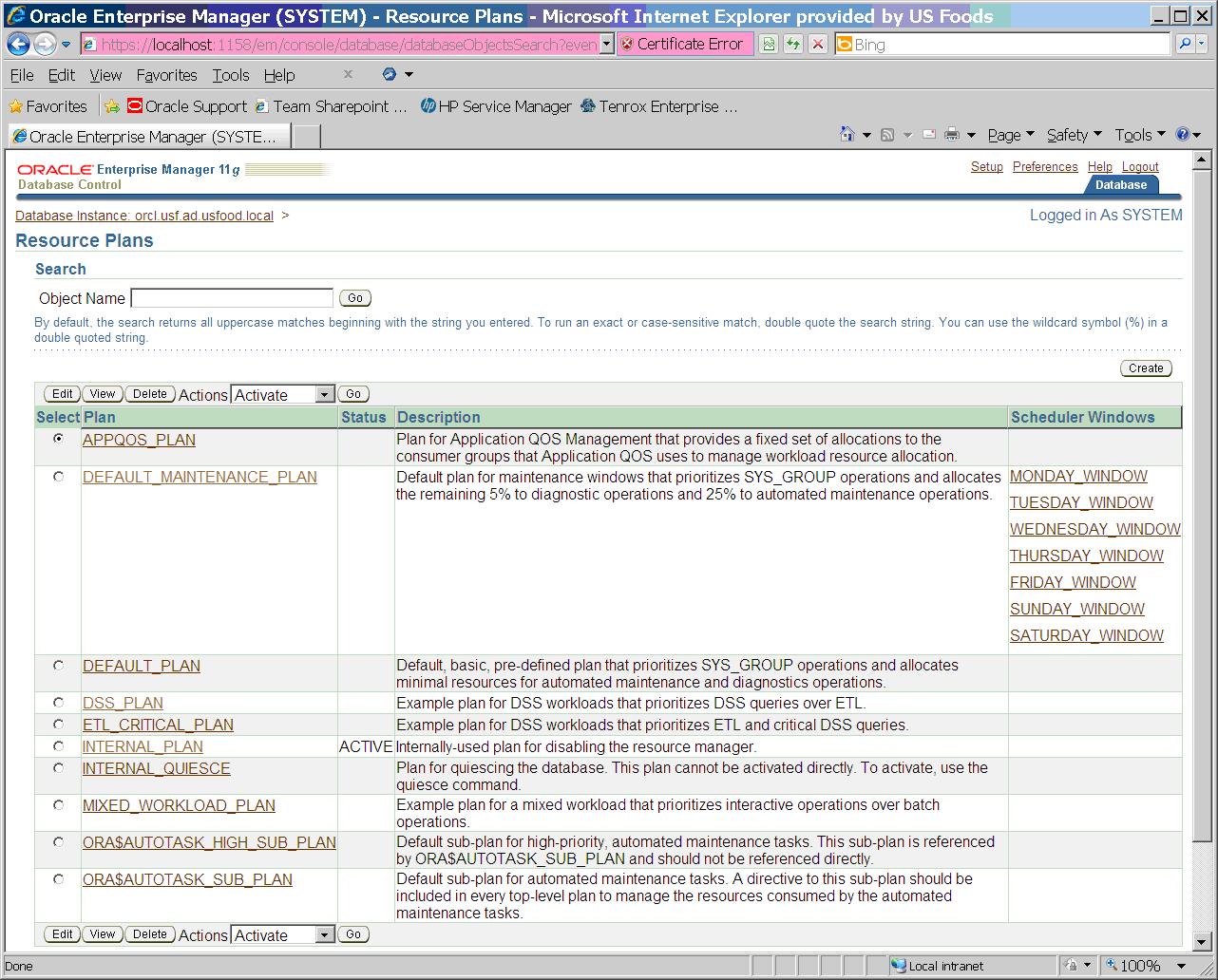This screenshot has height=980, width=1218.
Task: Select the Database tab
Action: (1121, 185)
